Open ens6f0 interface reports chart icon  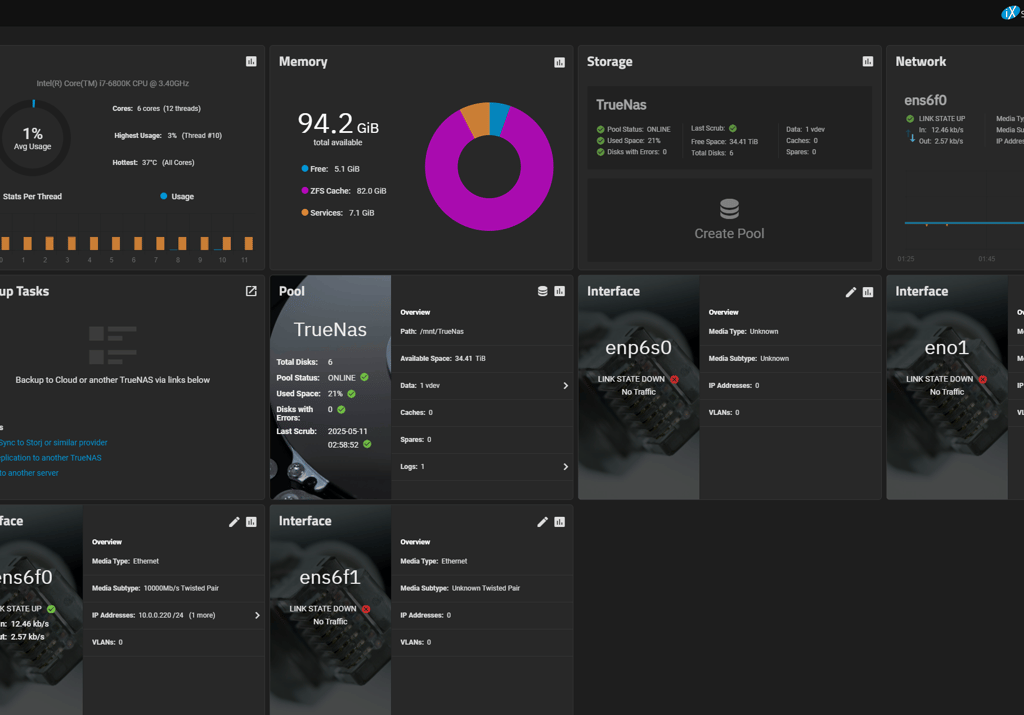click(251, 522)
